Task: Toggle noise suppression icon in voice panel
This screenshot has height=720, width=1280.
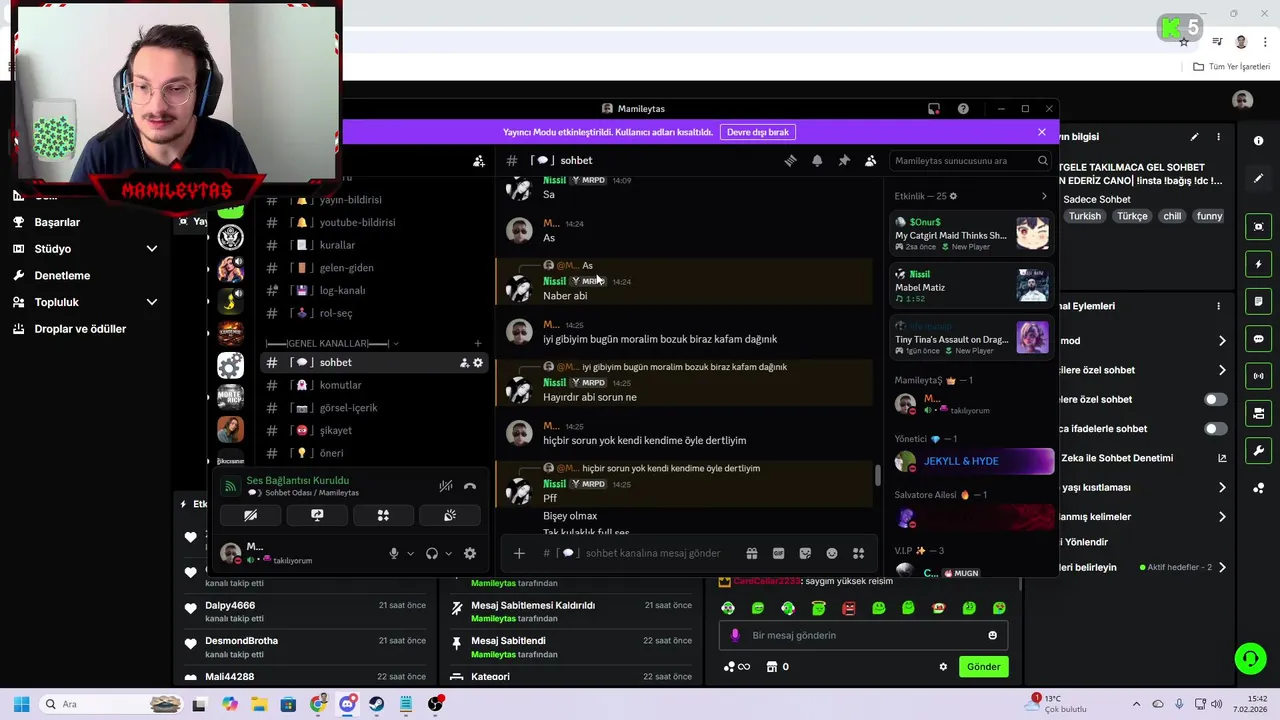Action: 446,487
